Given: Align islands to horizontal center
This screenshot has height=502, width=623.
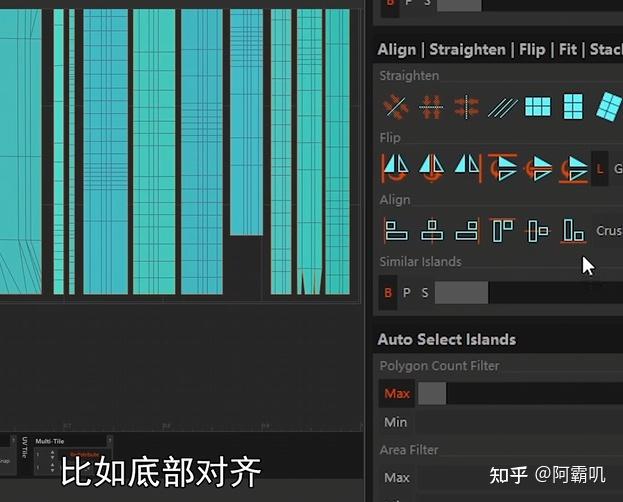Looking at the screenshot, I should (432, 231).
